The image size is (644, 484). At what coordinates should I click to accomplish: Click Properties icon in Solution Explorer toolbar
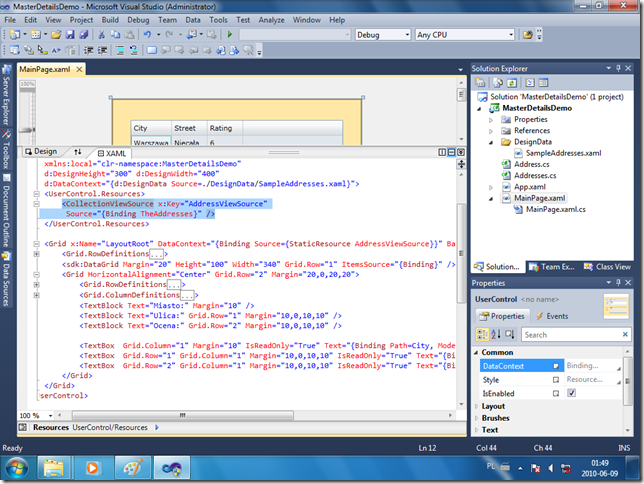(480, 83)
